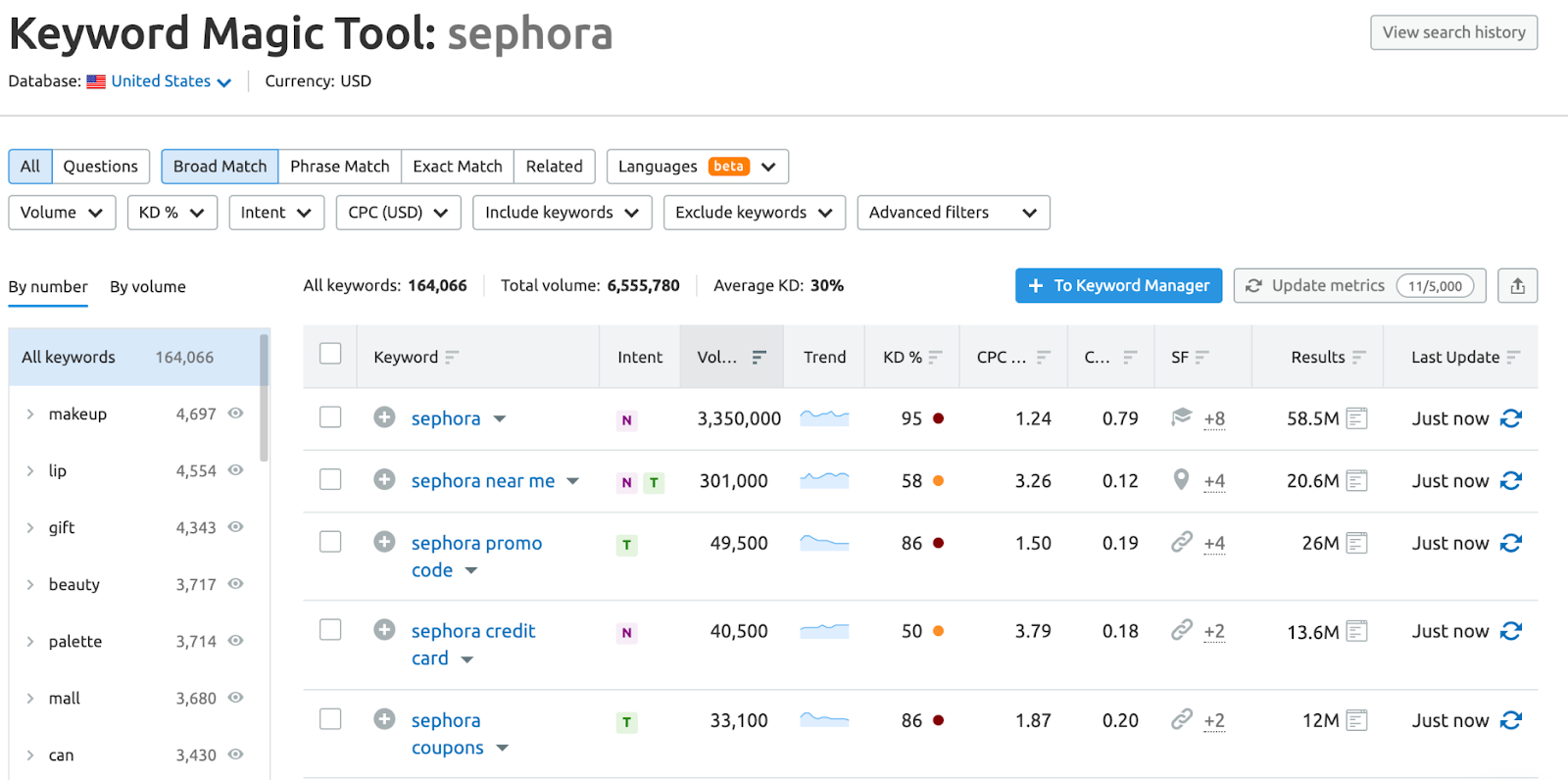The height and width of the screenshot is (780, 1568).
Task: Select the Questions tab
Action: (100, 167)
